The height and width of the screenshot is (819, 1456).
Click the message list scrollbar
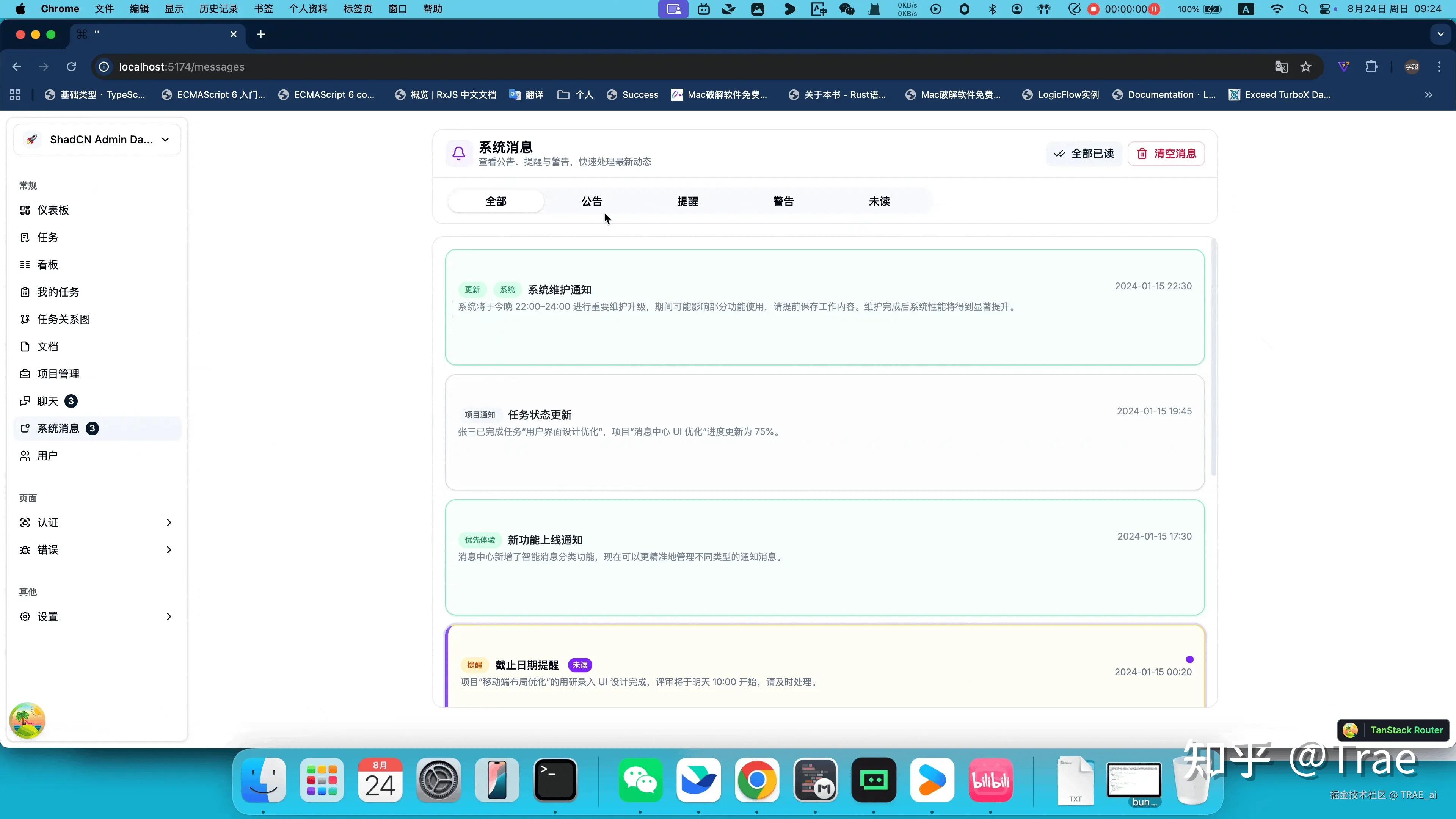coord(1213,357)
